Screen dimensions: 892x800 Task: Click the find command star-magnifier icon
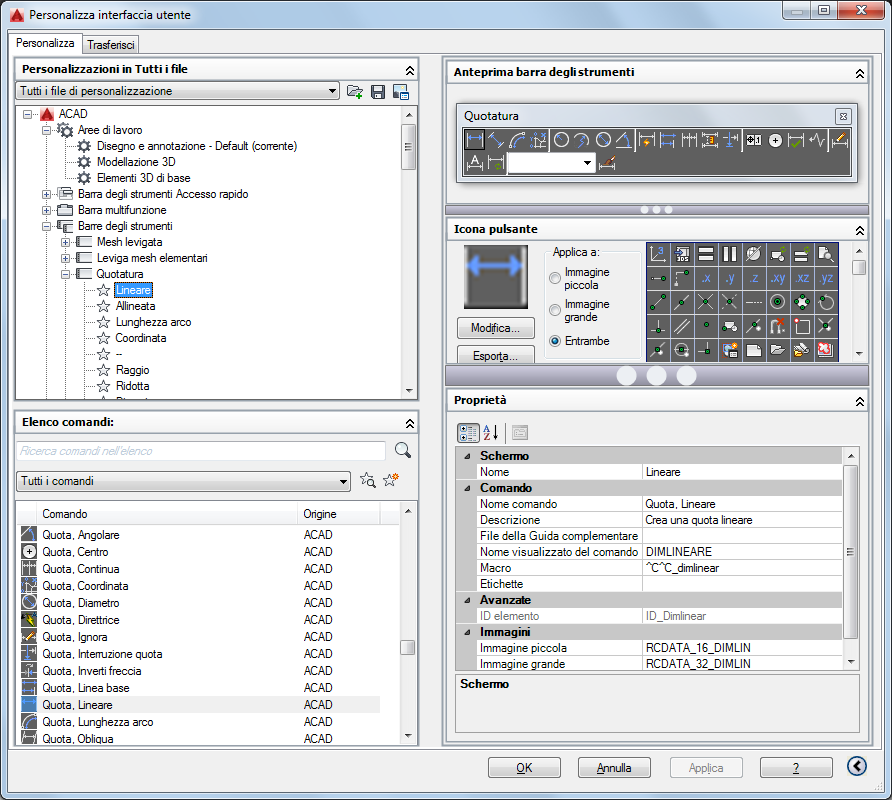point(367,480)
